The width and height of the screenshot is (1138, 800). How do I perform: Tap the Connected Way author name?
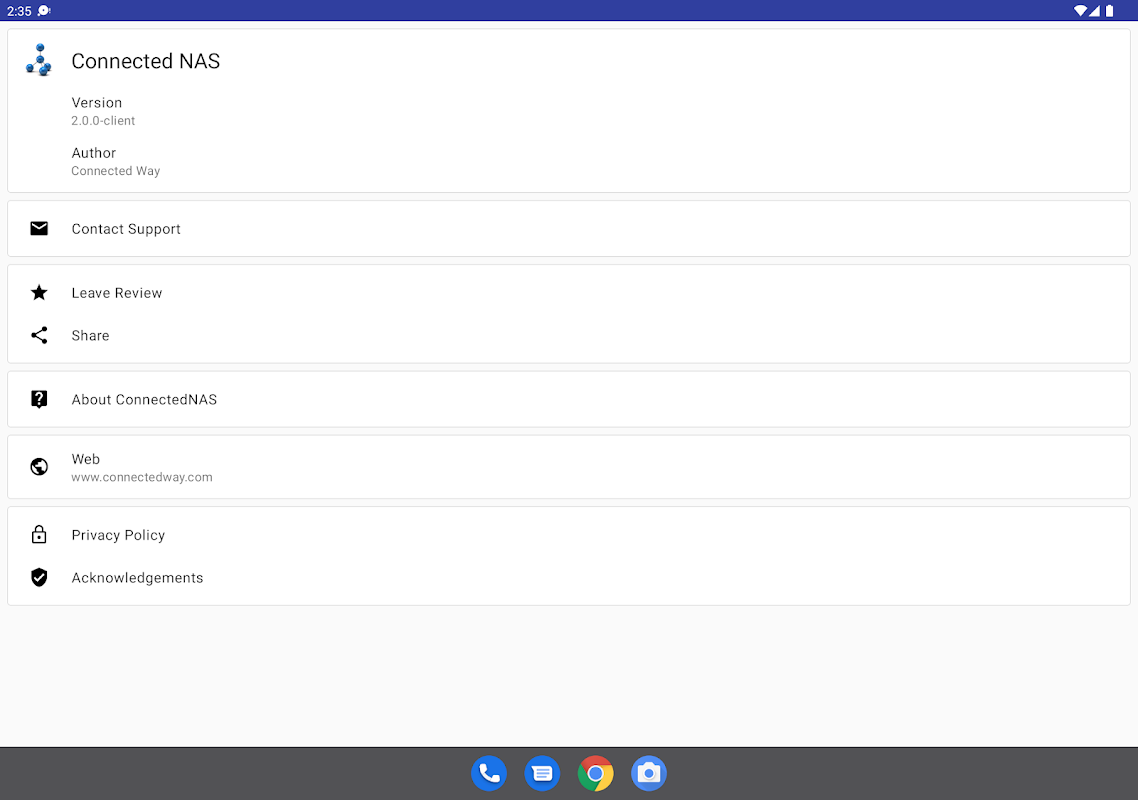pos(115,171)
